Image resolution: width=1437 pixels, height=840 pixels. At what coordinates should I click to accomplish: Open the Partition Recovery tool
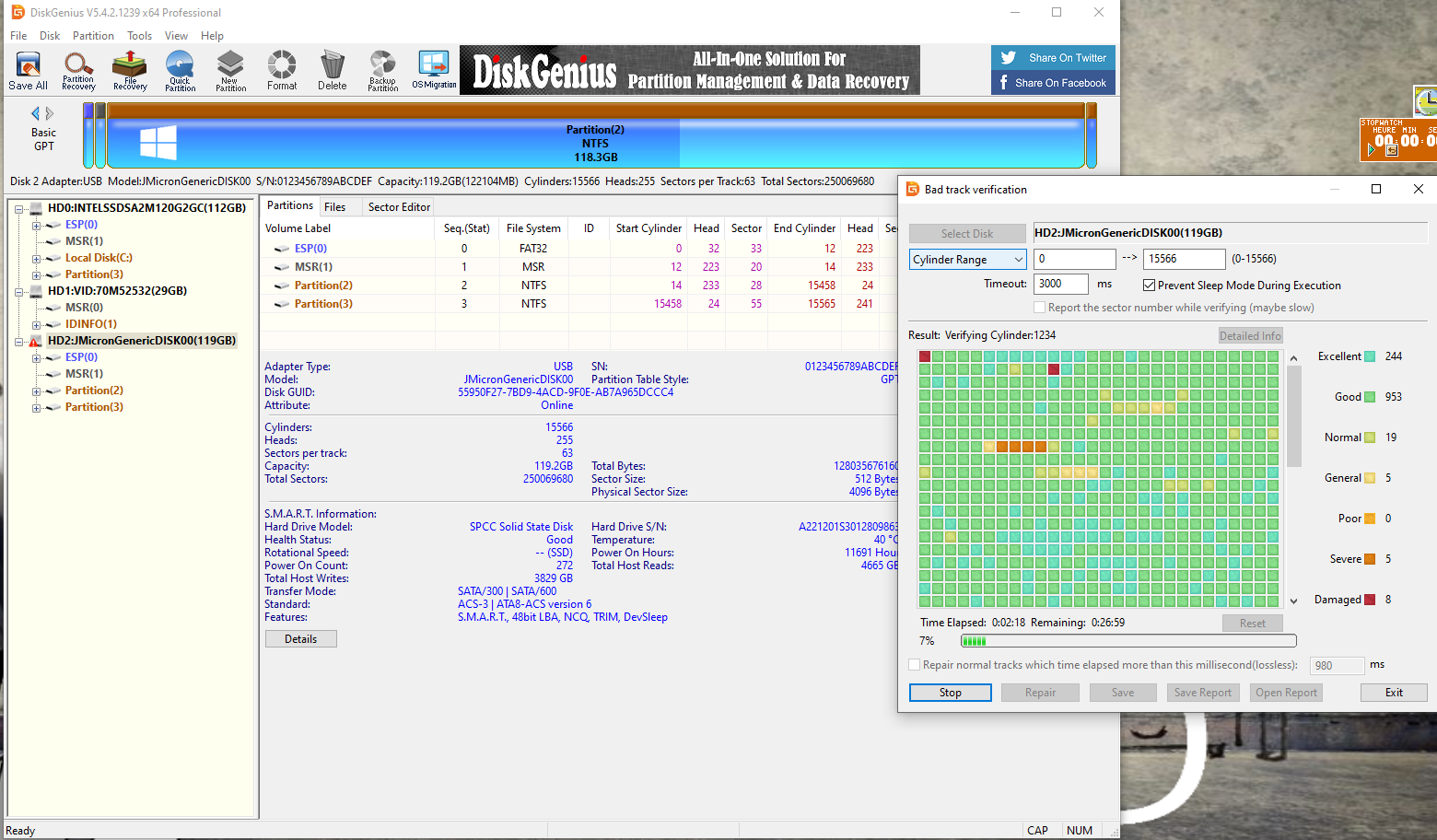pos(78,71)
